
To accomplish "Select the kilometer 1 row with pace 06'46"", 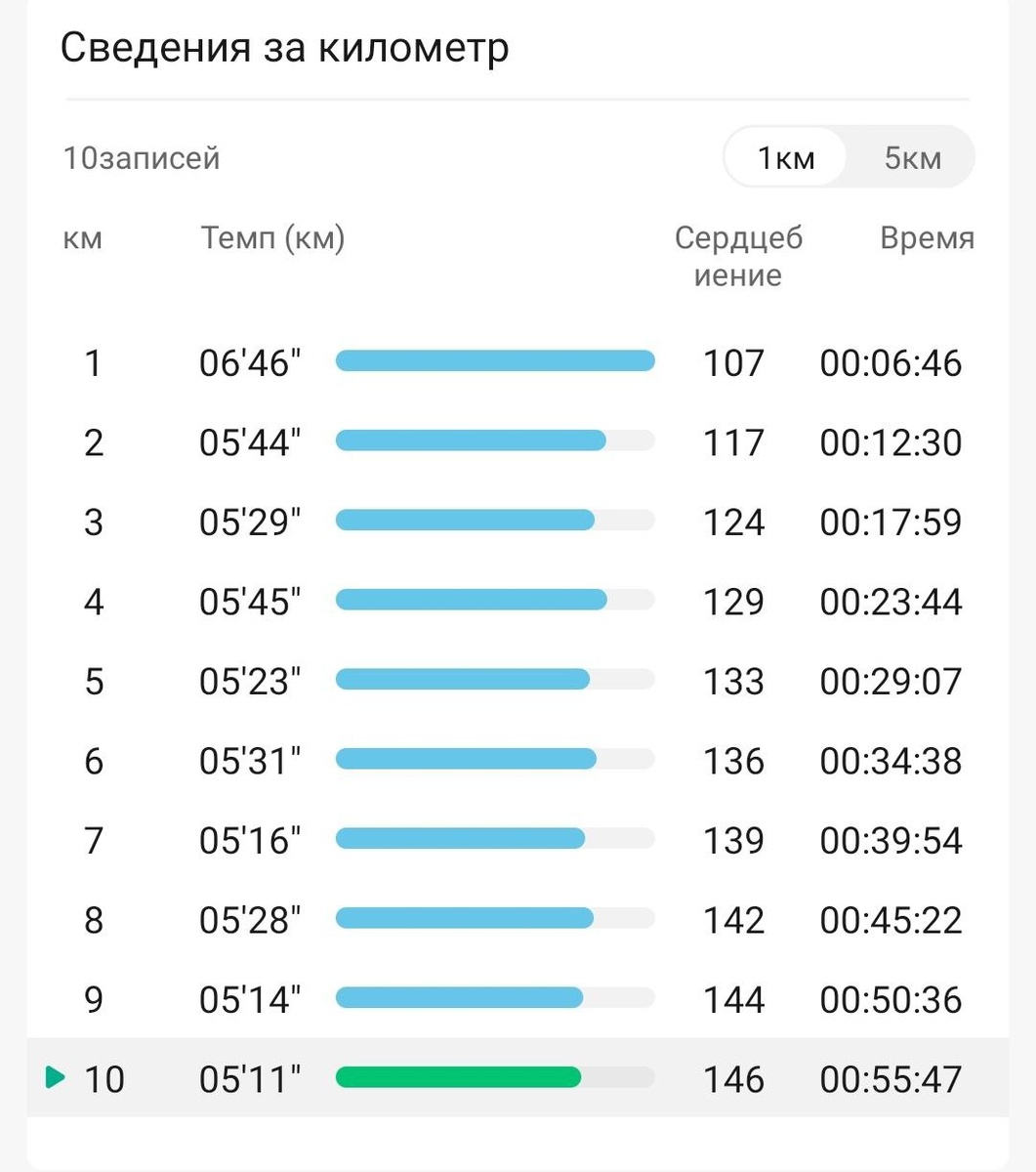I will (x=518, y=362).
